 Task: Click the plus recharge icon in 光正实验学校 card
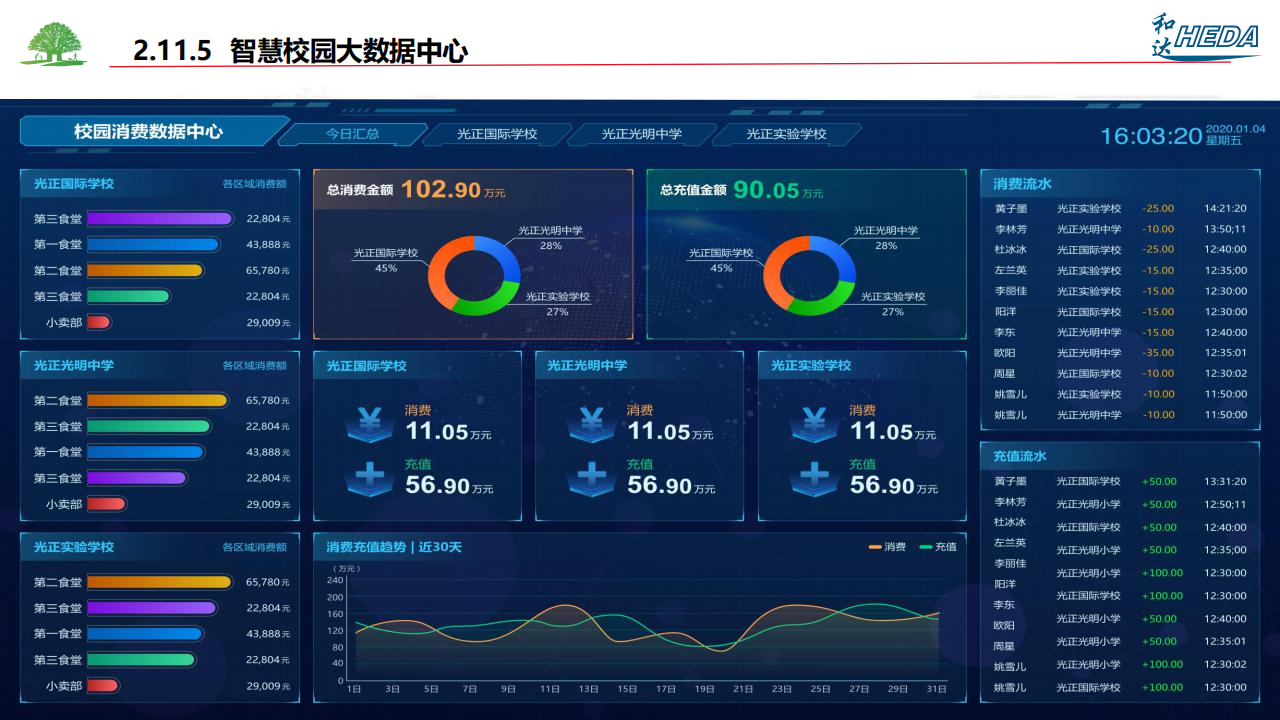[x=815, y=478]
